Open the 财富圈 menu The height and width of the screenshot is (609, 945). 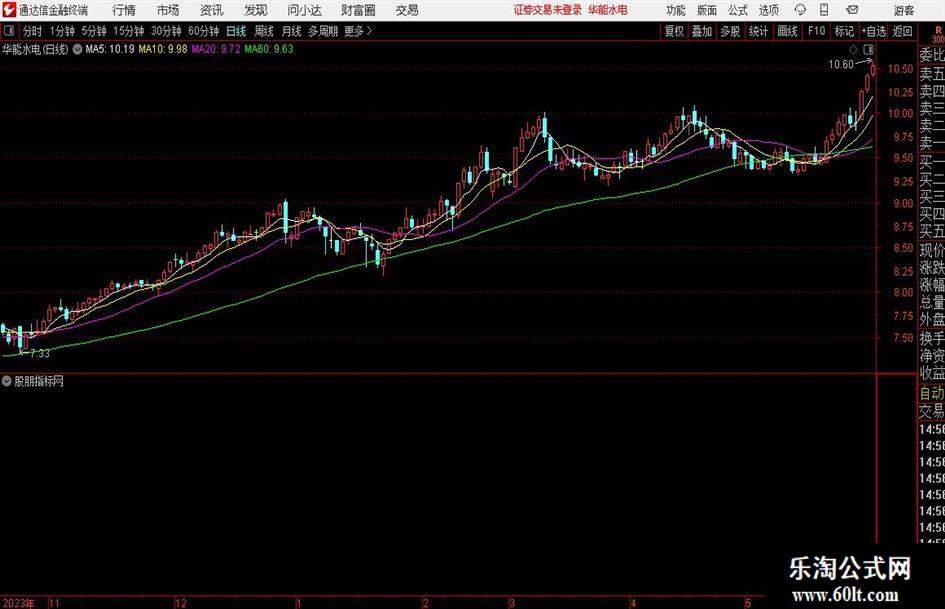pyautogui.click(x=358, y=10)
